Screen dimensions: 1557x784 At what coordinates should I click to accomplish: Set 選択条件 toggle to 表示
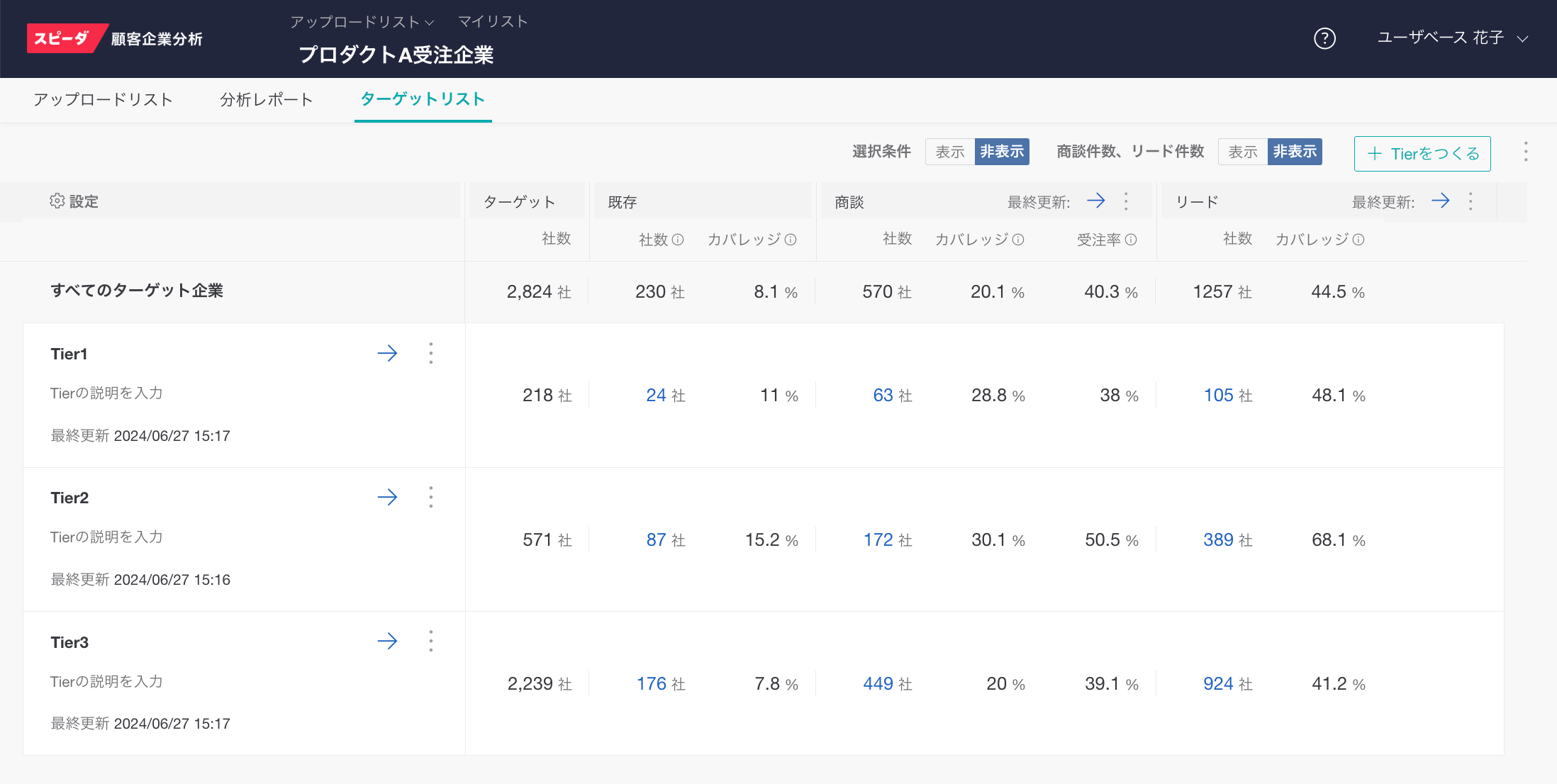tap(950, 152)
